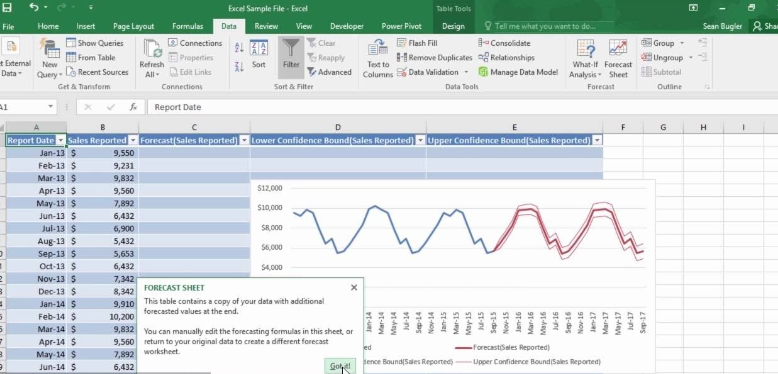Click Text to Columns
778x374 pixels.
pos(378,58)
